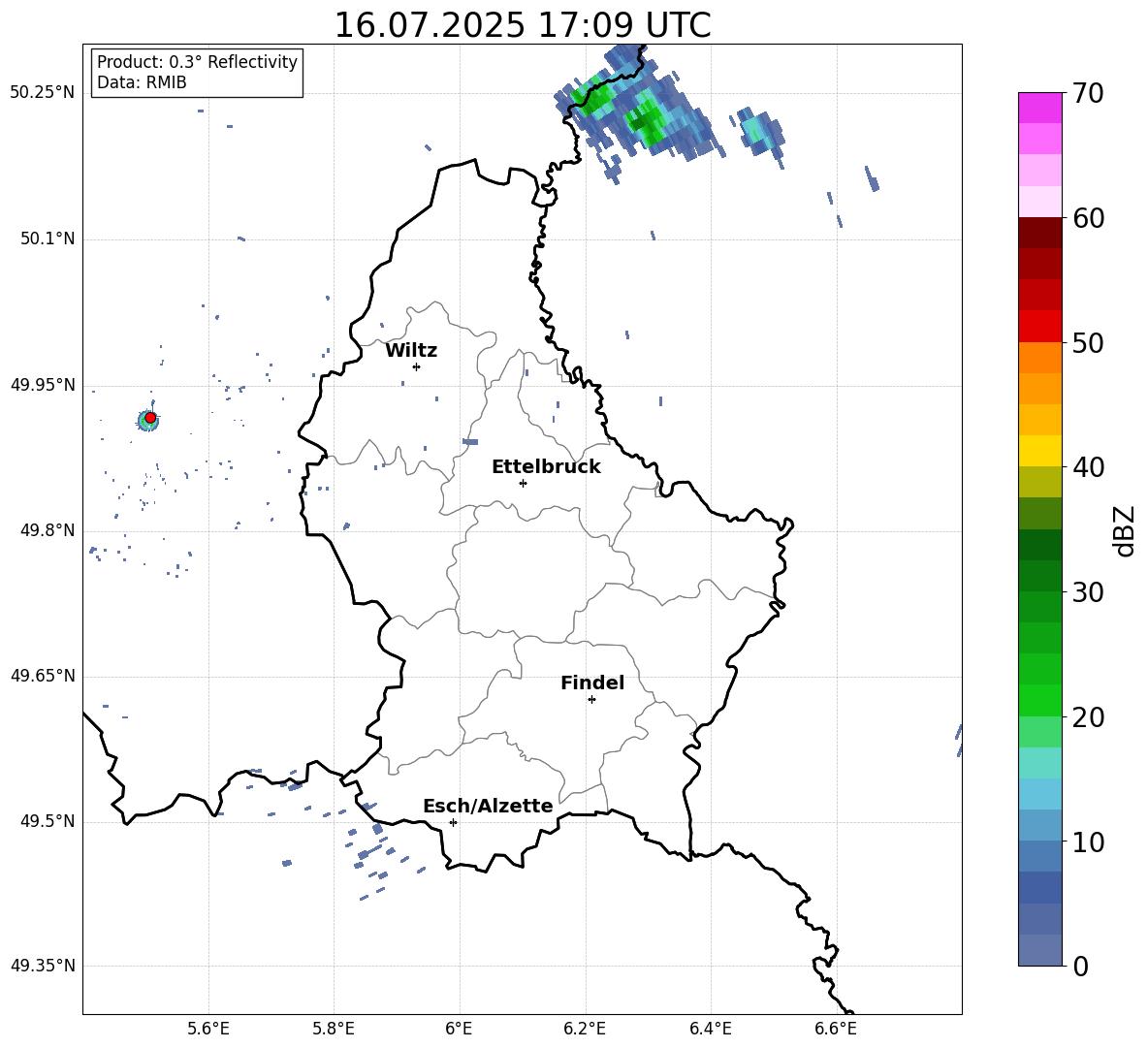Click the Ettelbruck label

[x=546, y=467]
